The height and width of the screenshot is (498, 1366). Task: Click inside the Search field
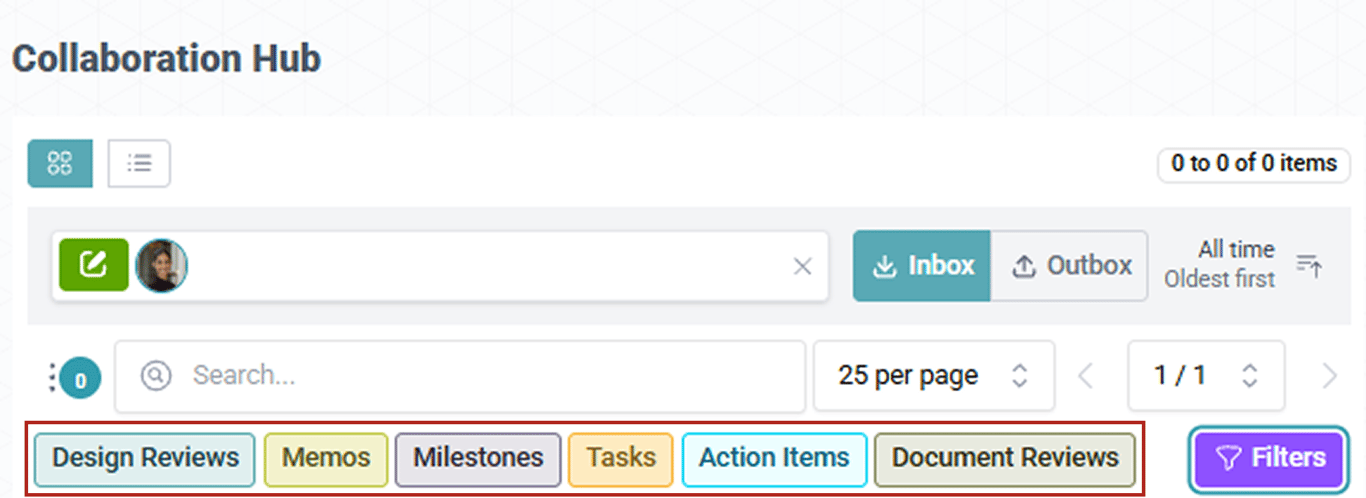click(460, 376)
